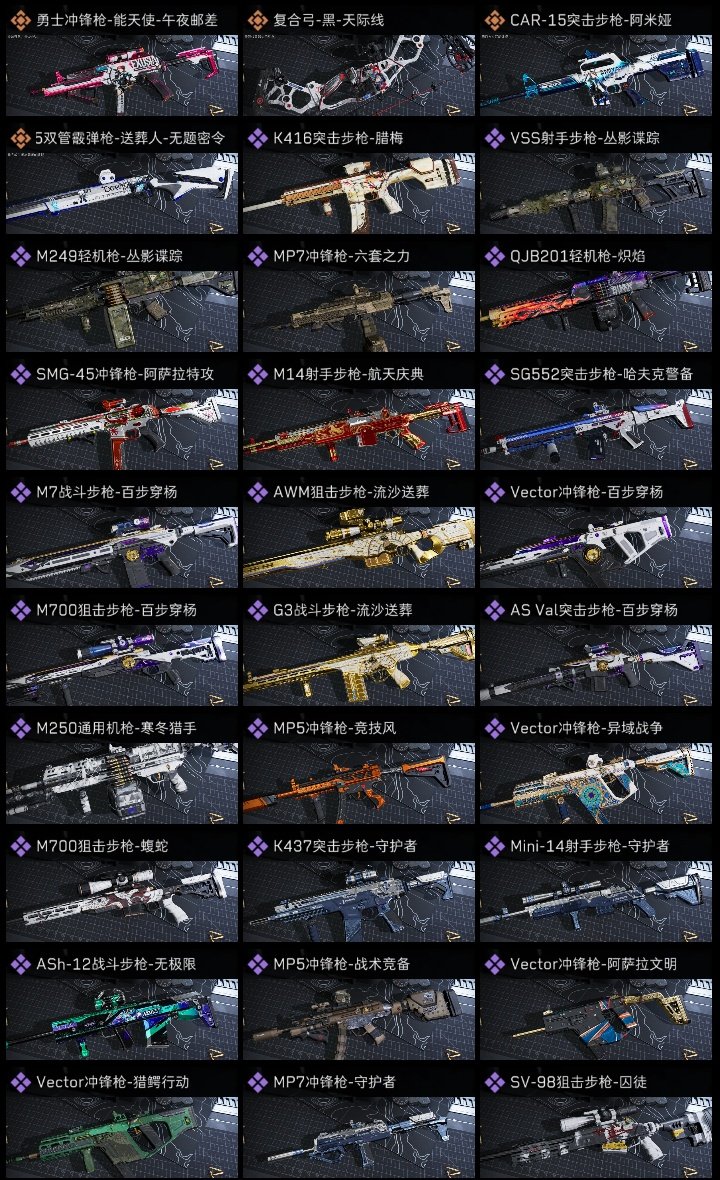The height and width of the screenshot is (1180, 720).
Task: Select the pink 勇士冲锋枪 weapon skin image
Action: tap(122, 75)
